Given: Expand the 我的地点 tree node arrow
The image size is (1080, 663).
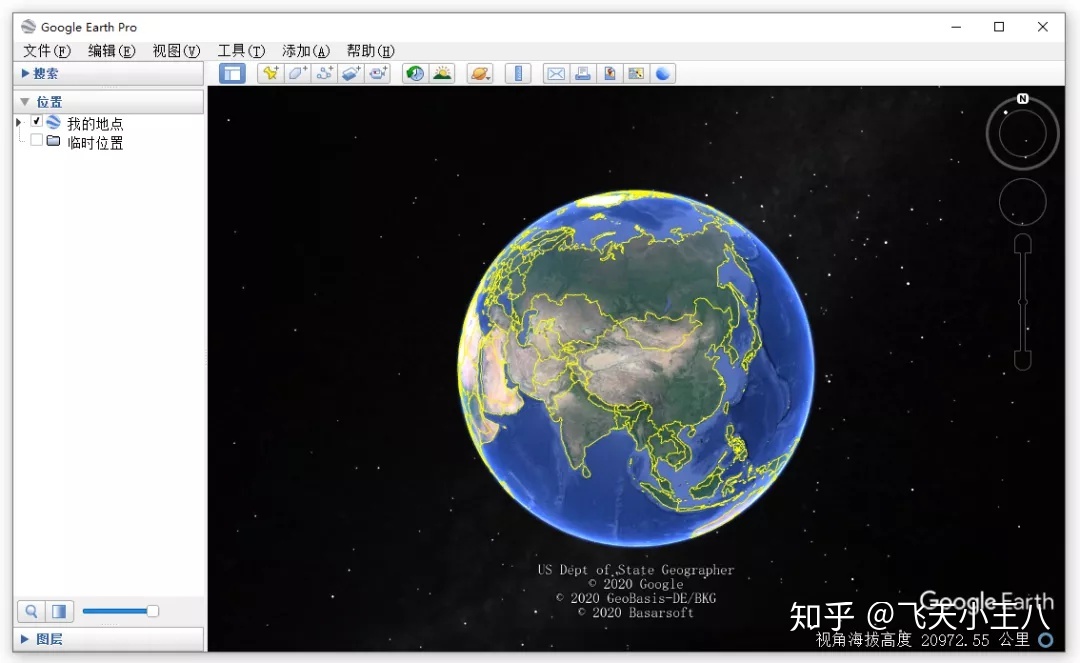Looking at the screenshot, I should click(19, 122).
